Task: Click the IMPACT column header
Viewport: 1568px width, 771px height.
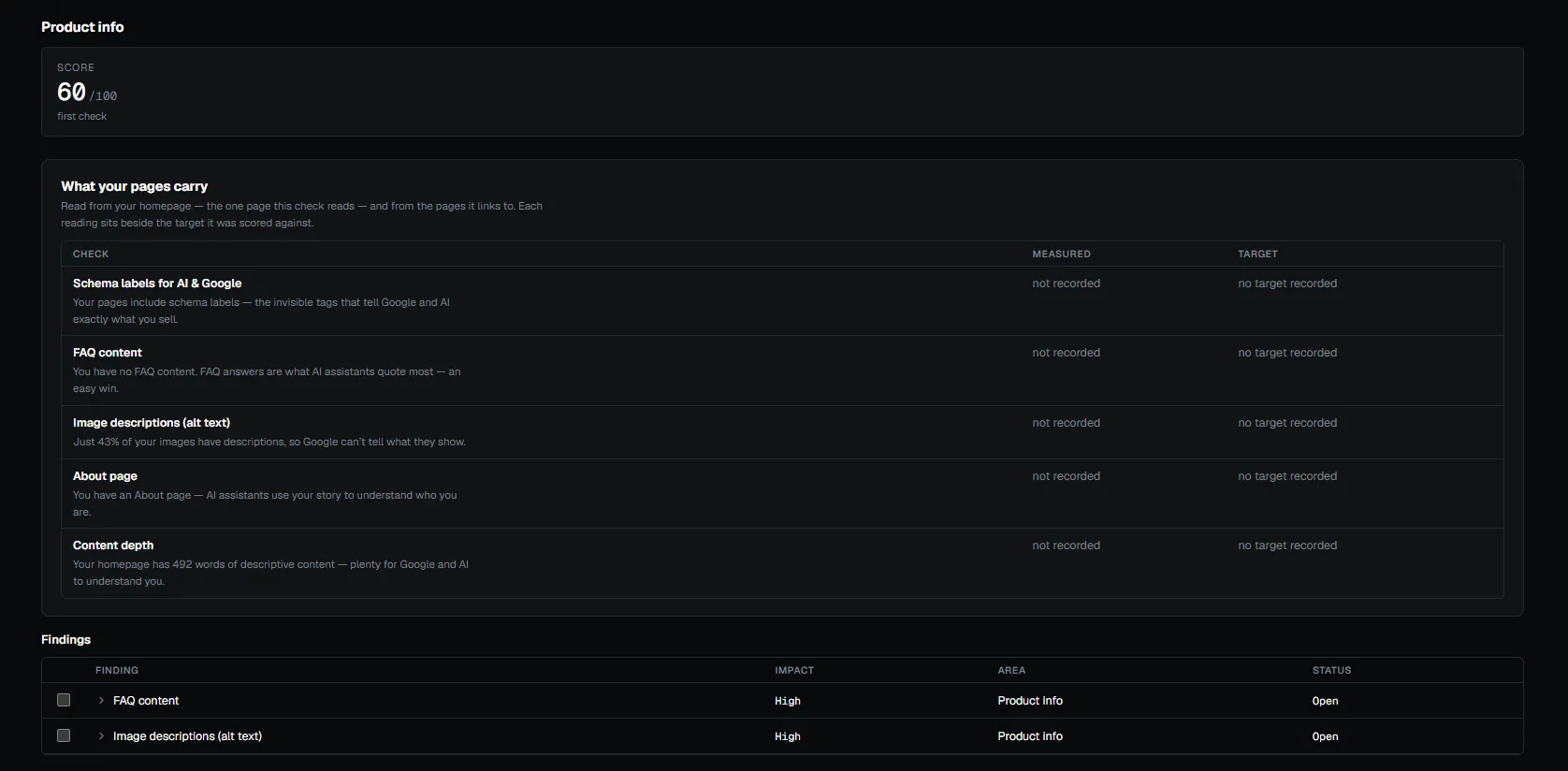Action: (x=794, y=670)
